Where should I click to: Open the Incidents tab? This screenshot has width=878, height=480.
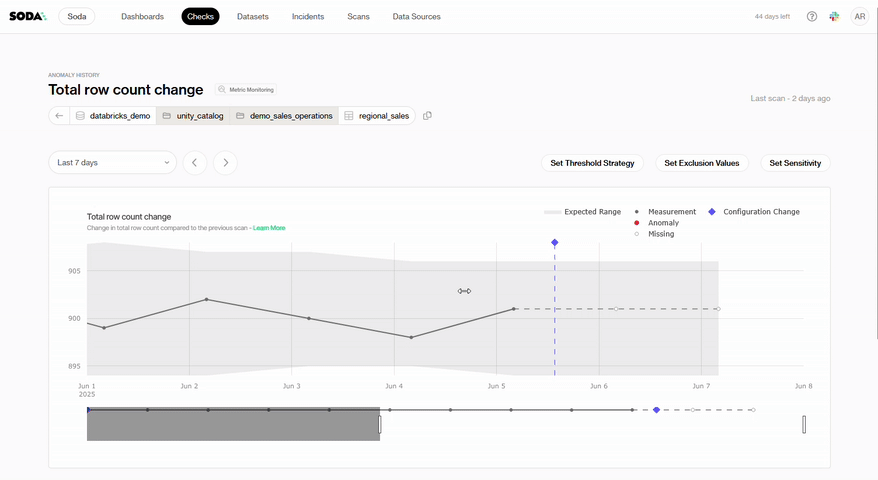pyautogui.click(x=307, y=17)
